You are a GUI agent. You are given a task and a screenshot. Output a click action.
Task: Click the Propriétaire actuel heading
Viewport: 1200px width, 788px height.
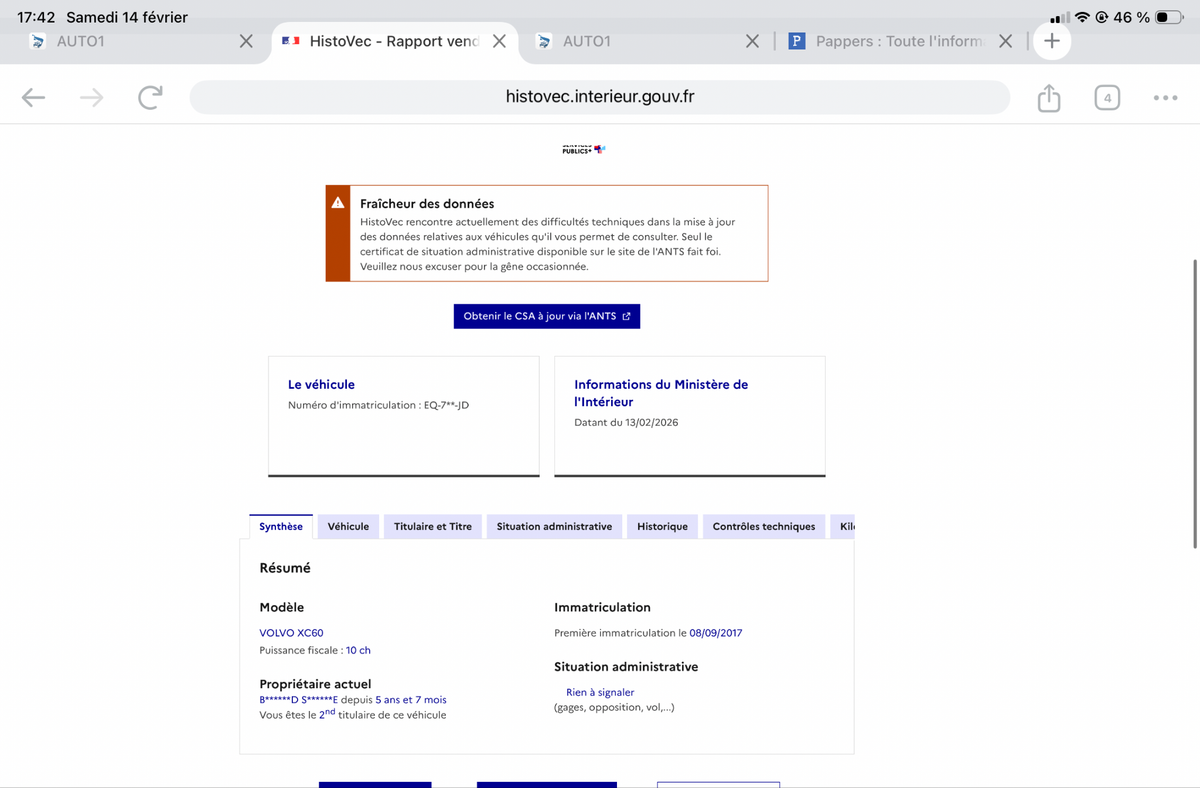coord(315,684)
